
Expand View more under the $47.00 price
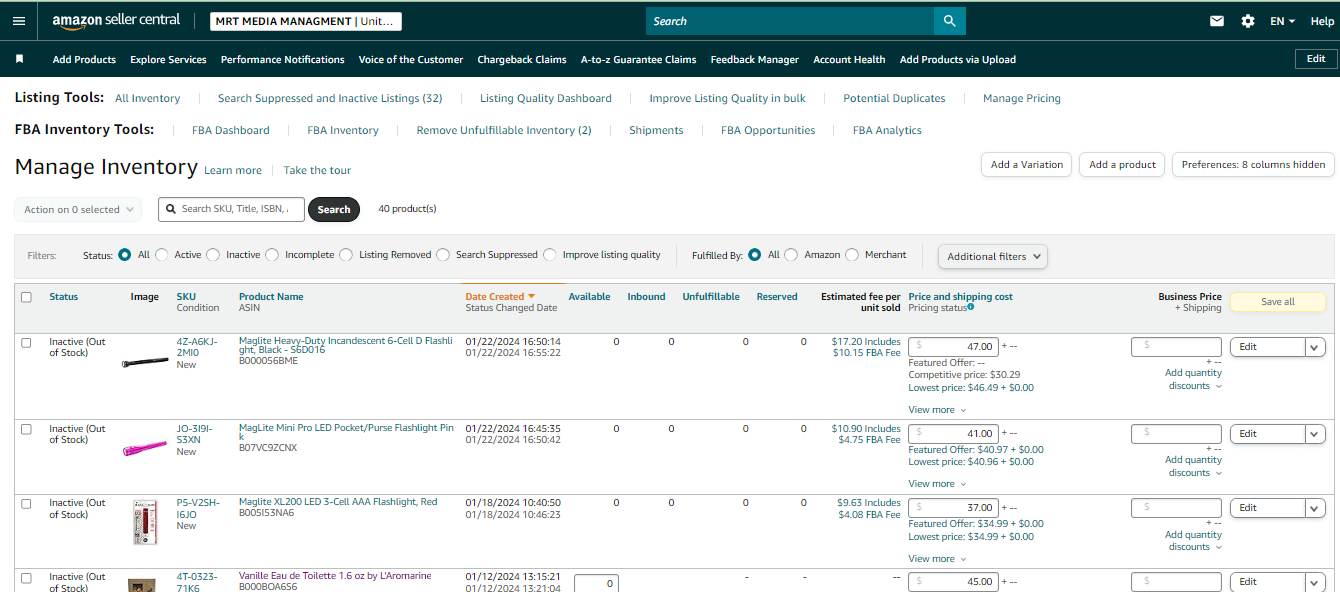937,410
